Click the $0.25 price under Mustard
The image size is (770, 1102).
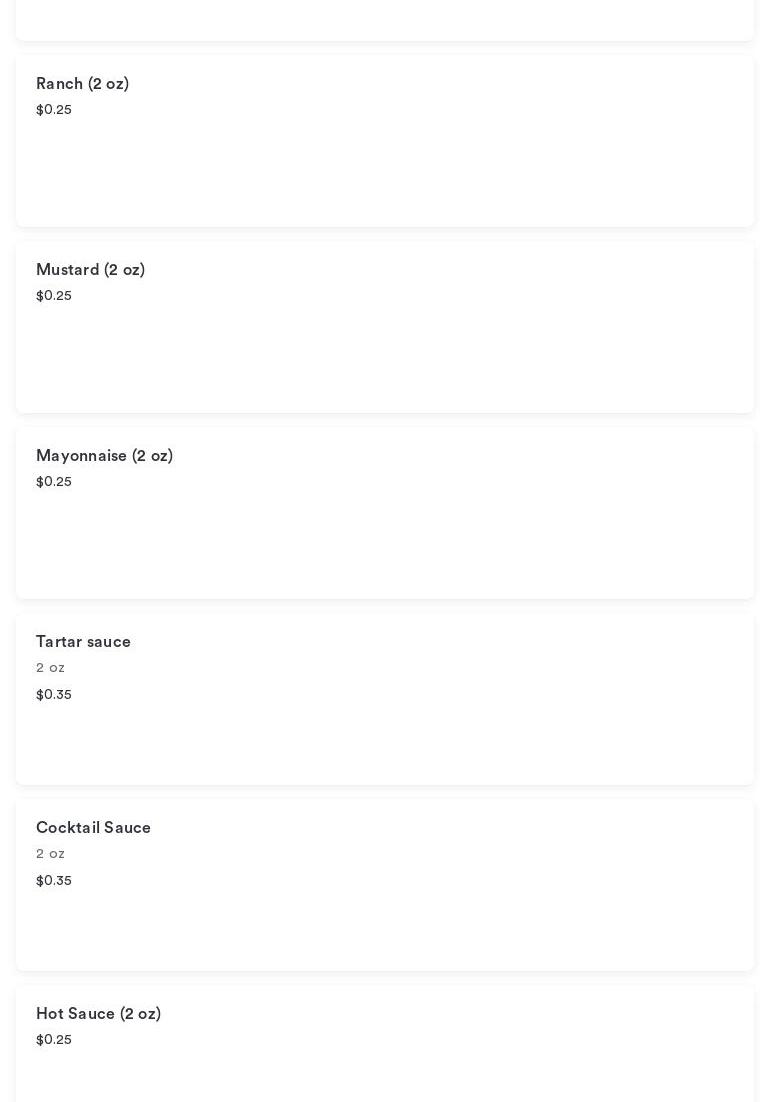click(54, 296)
